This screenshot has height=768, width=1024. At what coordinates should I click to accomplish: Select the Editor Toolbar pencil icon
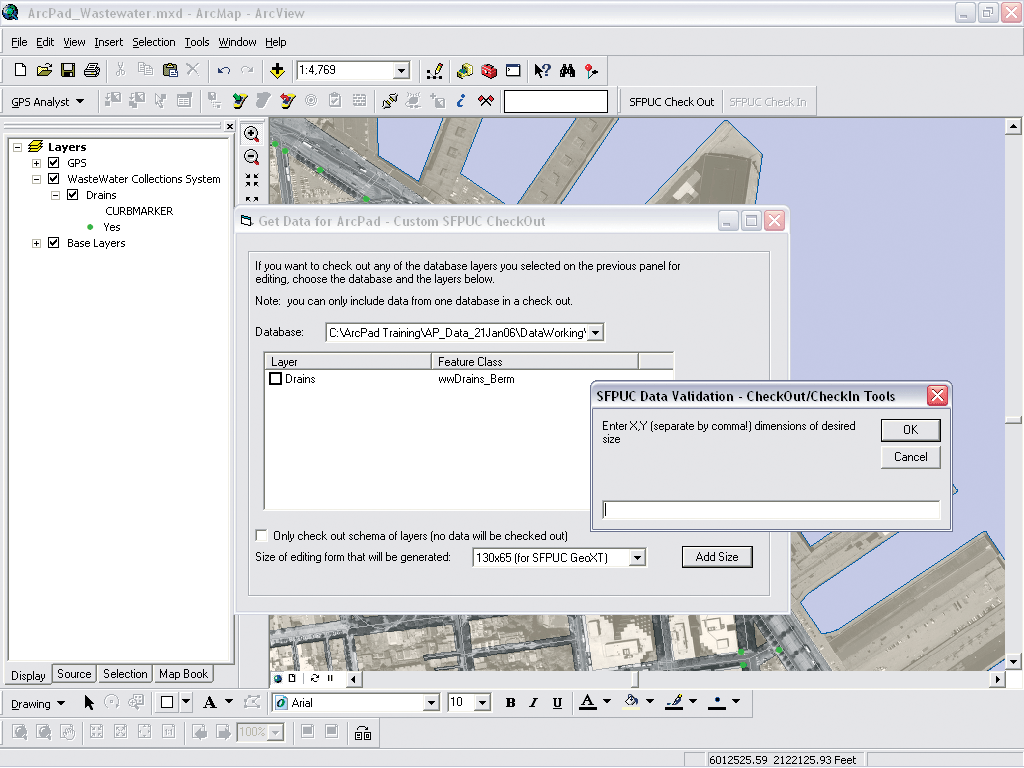click(x=435, y=70)
